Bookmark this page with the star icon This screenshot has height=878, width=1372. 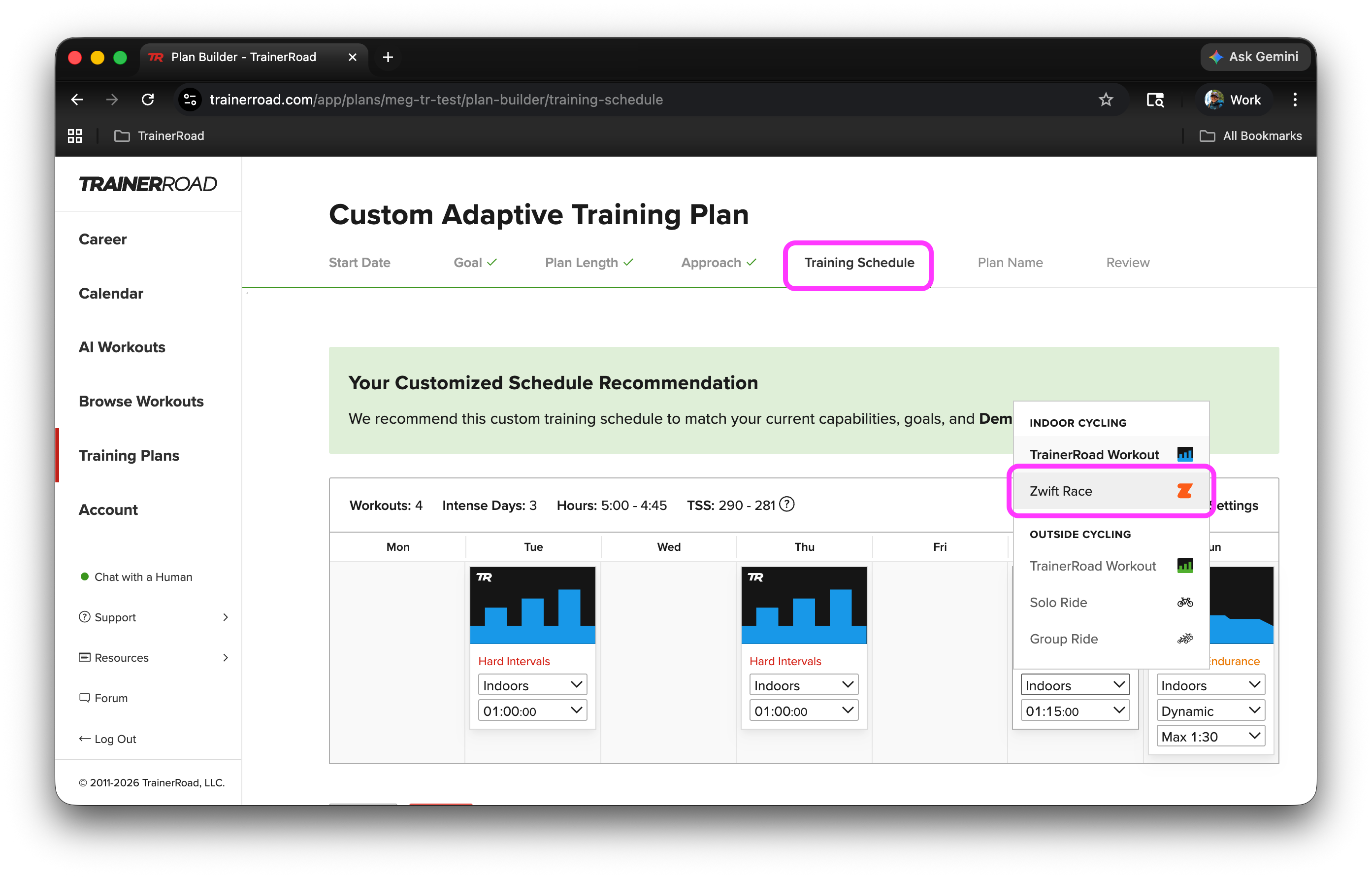point(1106,100)
